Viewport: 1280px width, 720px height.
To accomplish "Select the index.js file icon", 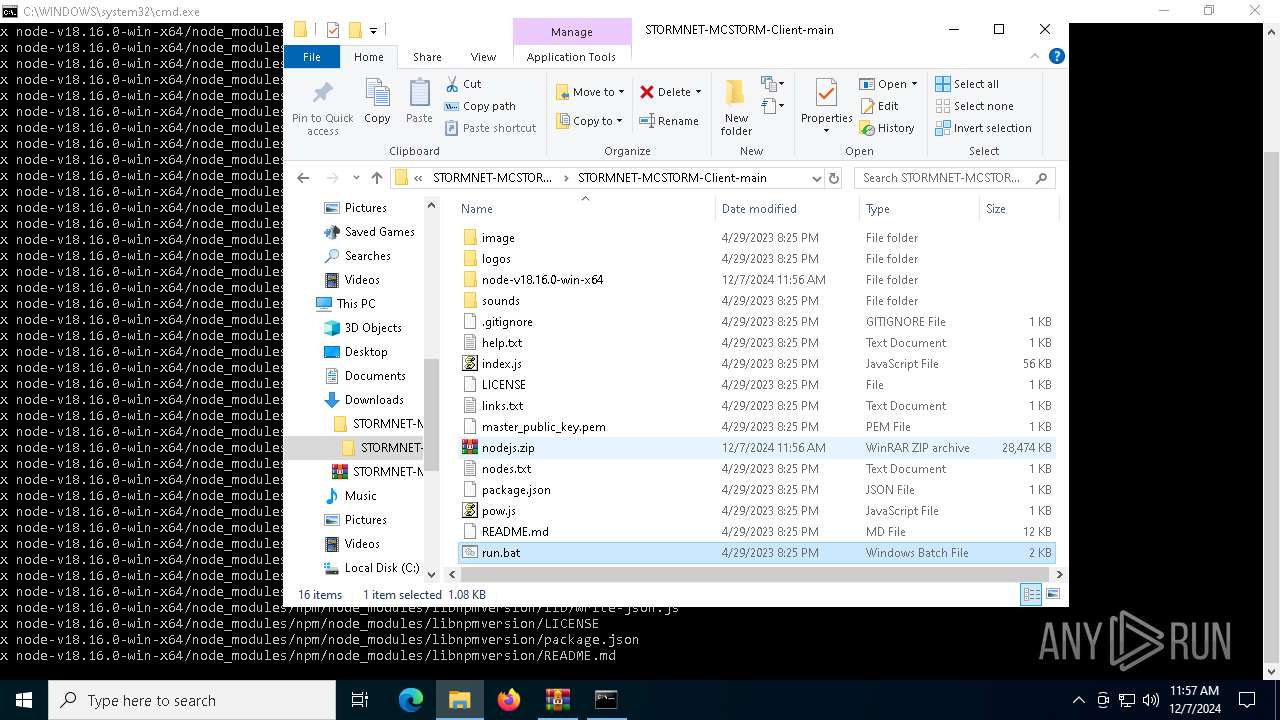I will pyautogui.click(x=470, y=364).
